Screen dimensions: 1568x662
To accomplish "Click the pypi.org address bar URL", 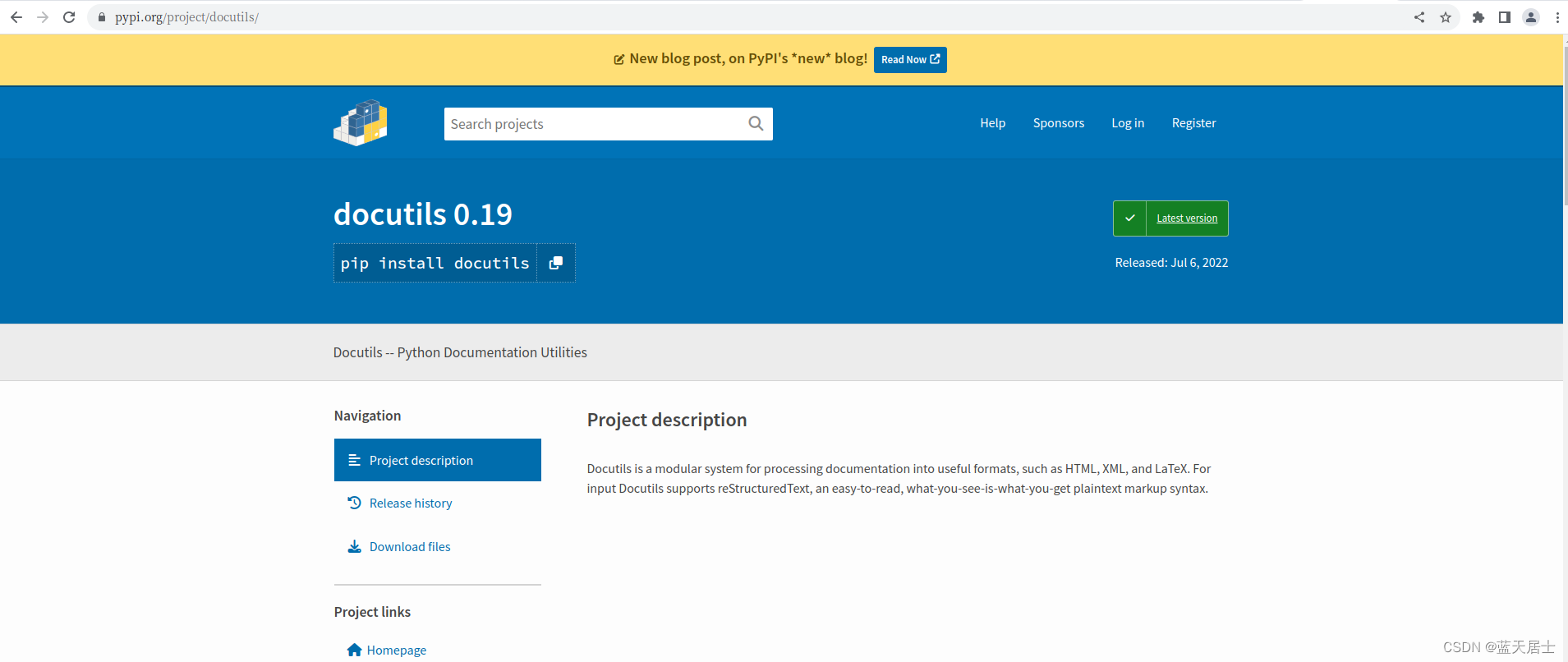I will pyautogui.click(x=186, y=17).
